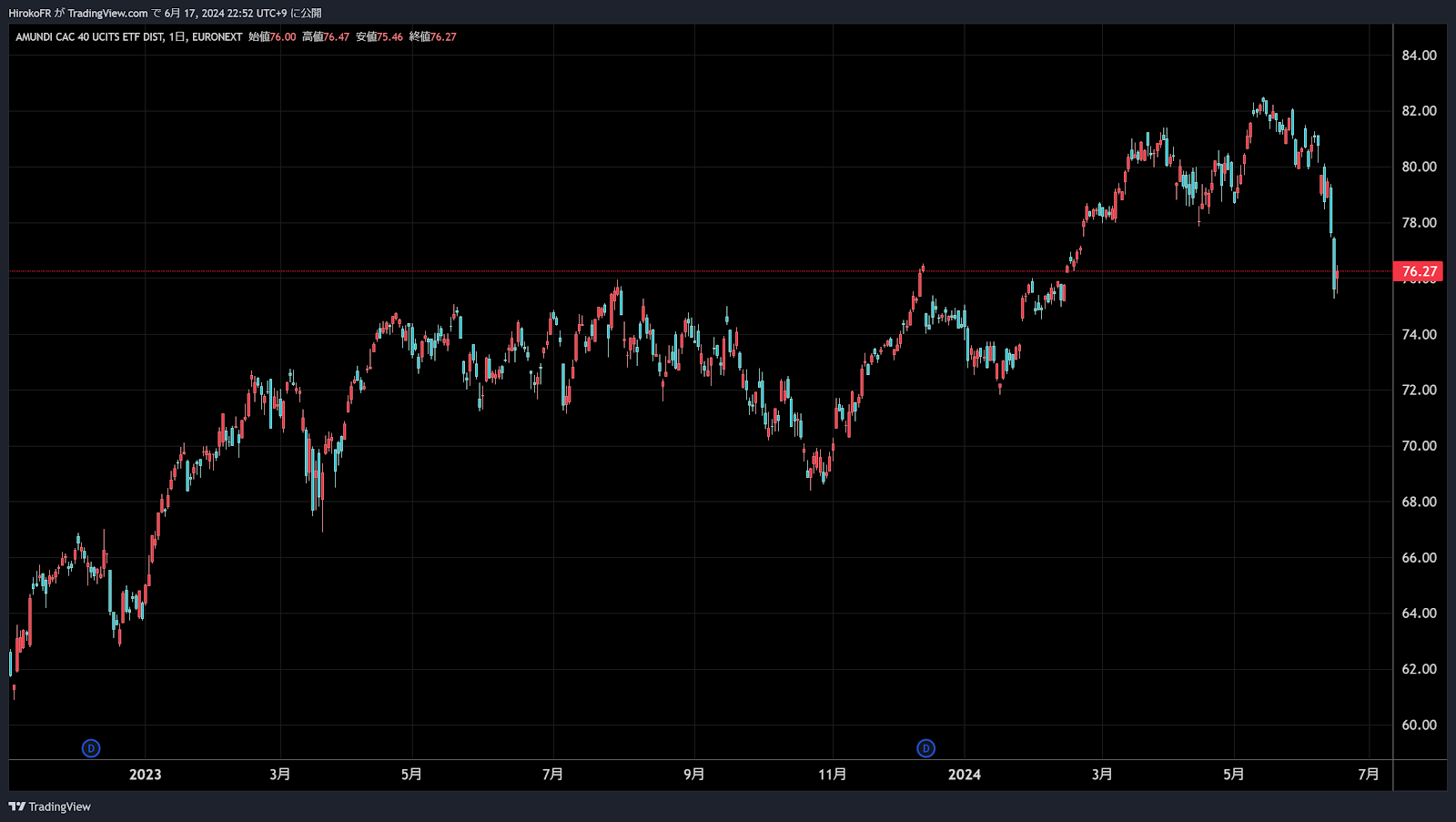The image size is (1456, 822).
Task: Click the 2024 label on the time axis
Action: (x=965, y=775)
